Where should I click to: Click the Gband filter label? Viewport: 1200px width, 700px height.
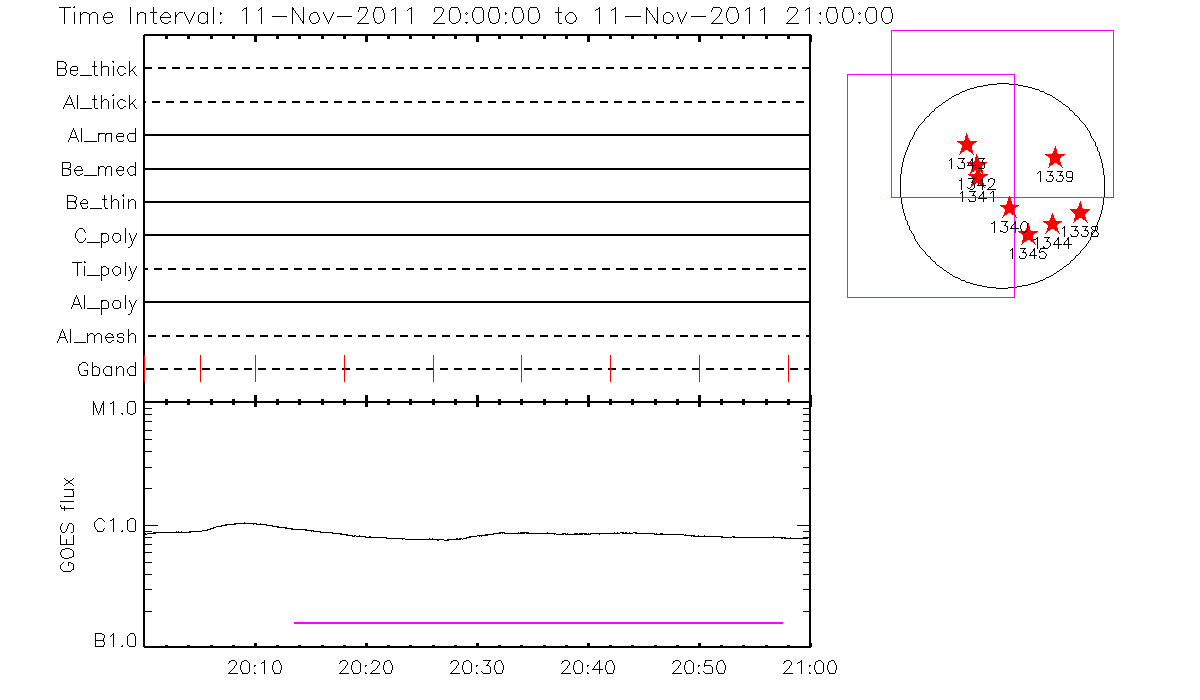107,370
